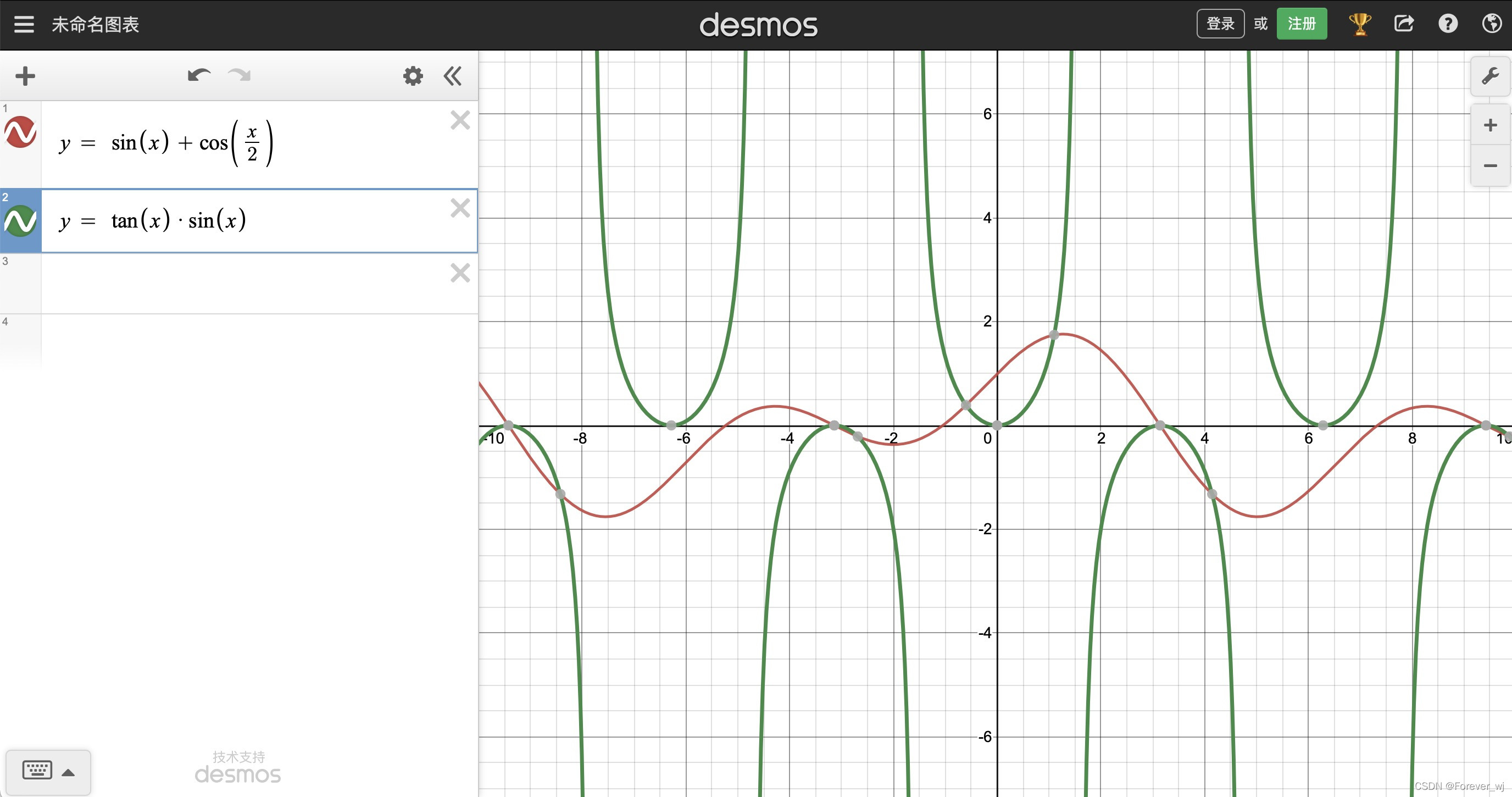This screenshot has width=1512, height=797.
Task: Open graph settings wrench icon
Action: coord(1489,76)
